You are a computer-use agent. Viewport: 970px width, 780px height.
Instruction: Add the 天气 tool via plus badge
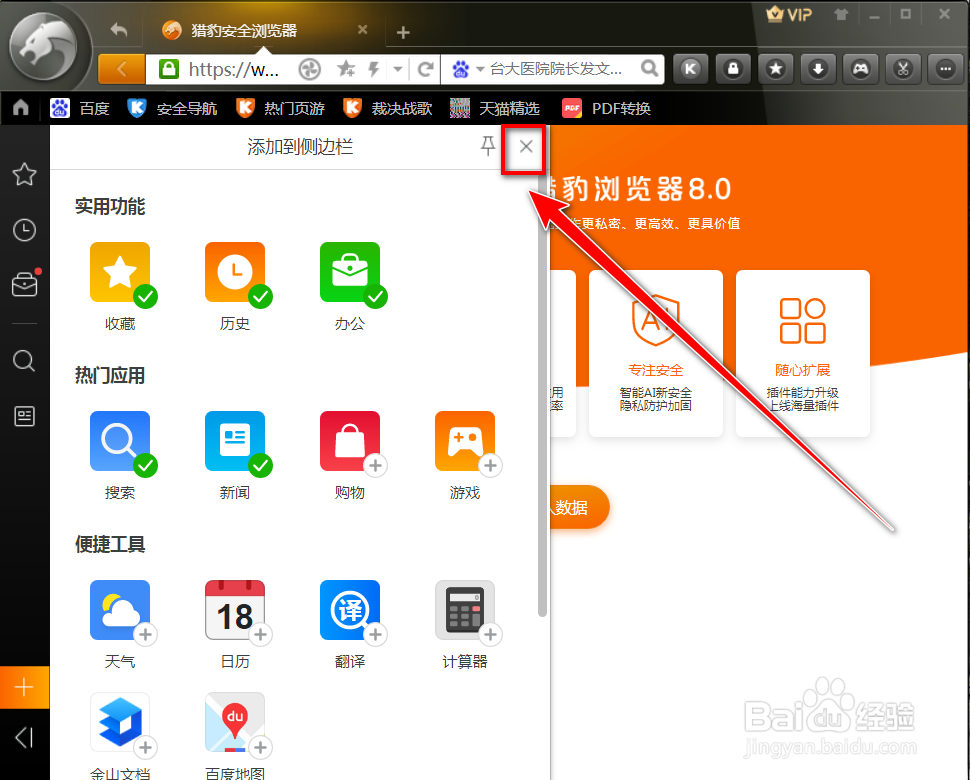coord(146,634)
